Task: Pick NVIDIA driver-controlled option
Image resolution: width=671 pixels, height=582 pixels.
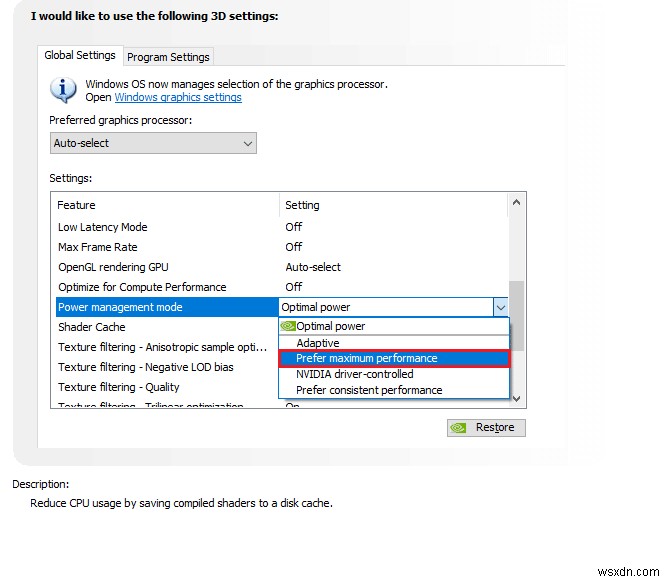Action: point(354,374)
